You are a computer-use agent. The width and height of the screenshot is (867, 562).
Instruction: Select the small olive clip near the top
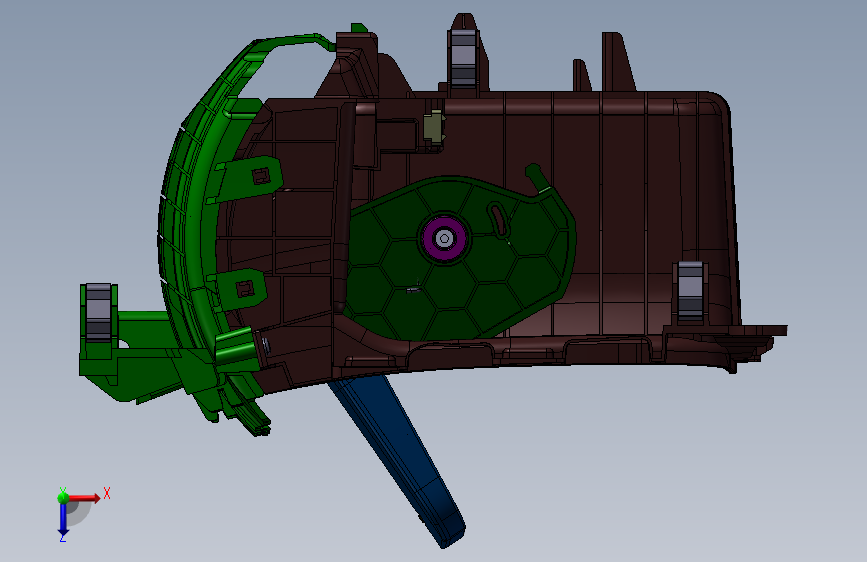435,128
